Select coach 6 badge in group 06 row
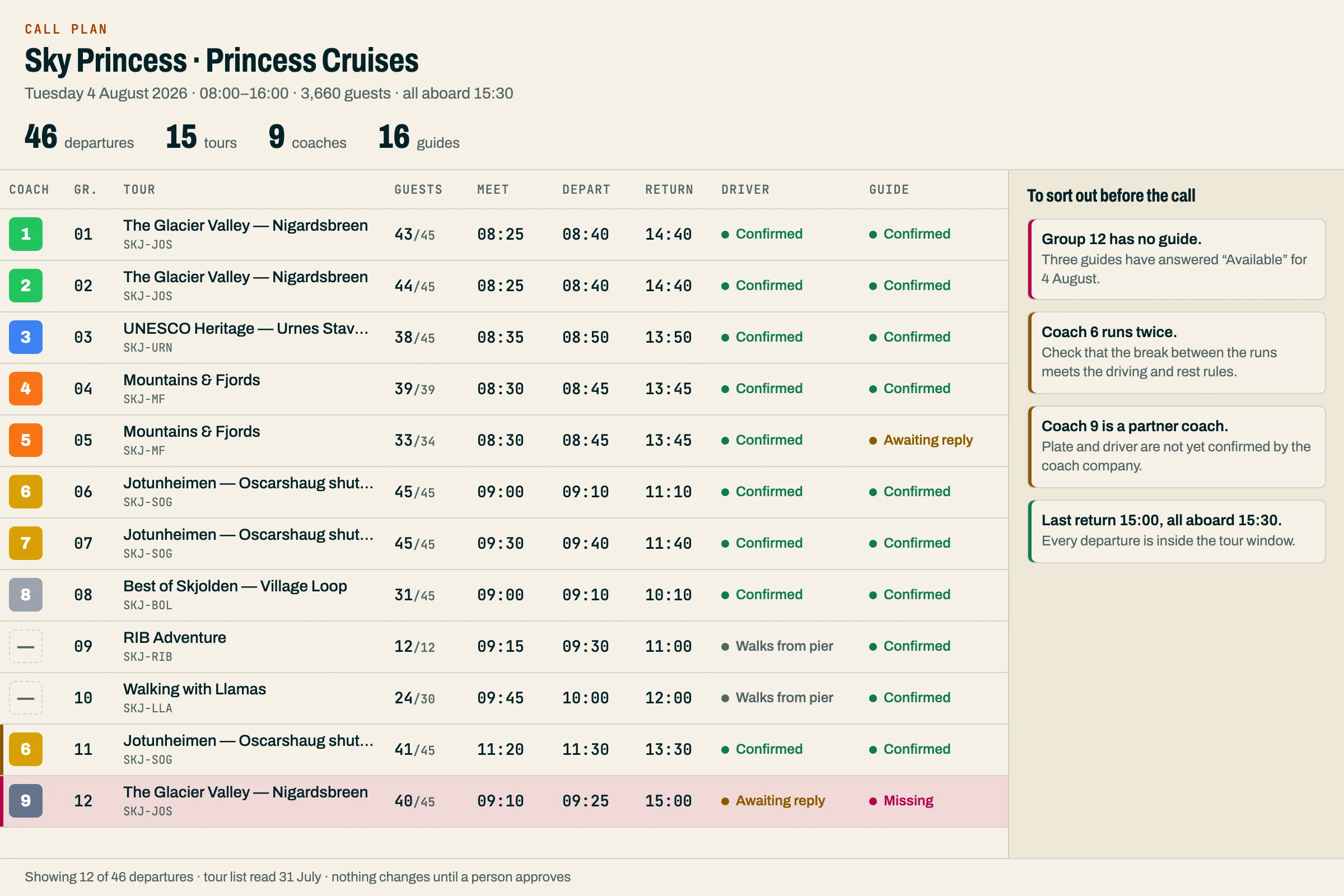The height and width of the screenshot is (896, 1344). click(26, 492)
